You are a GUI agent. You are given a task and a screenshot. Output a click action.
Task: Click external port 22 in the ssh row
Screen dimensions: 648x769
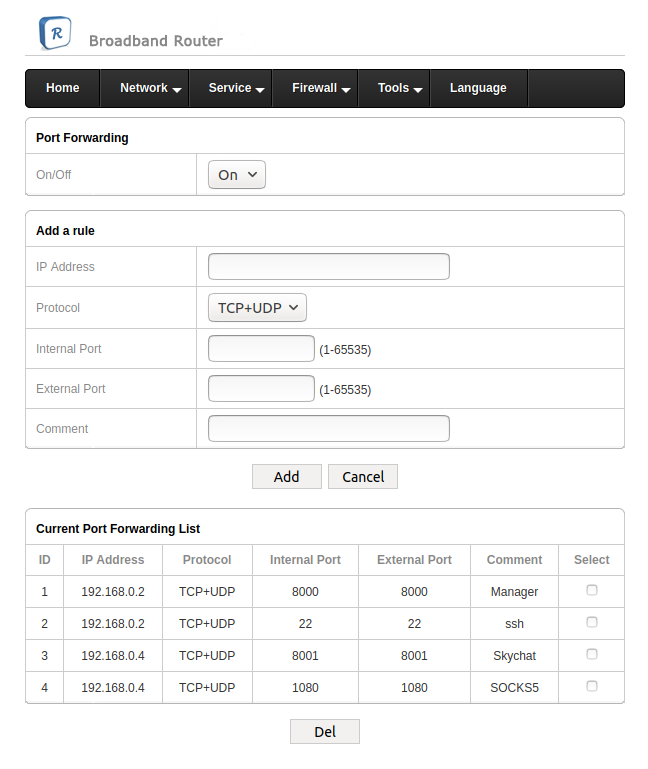coord(414,624)
